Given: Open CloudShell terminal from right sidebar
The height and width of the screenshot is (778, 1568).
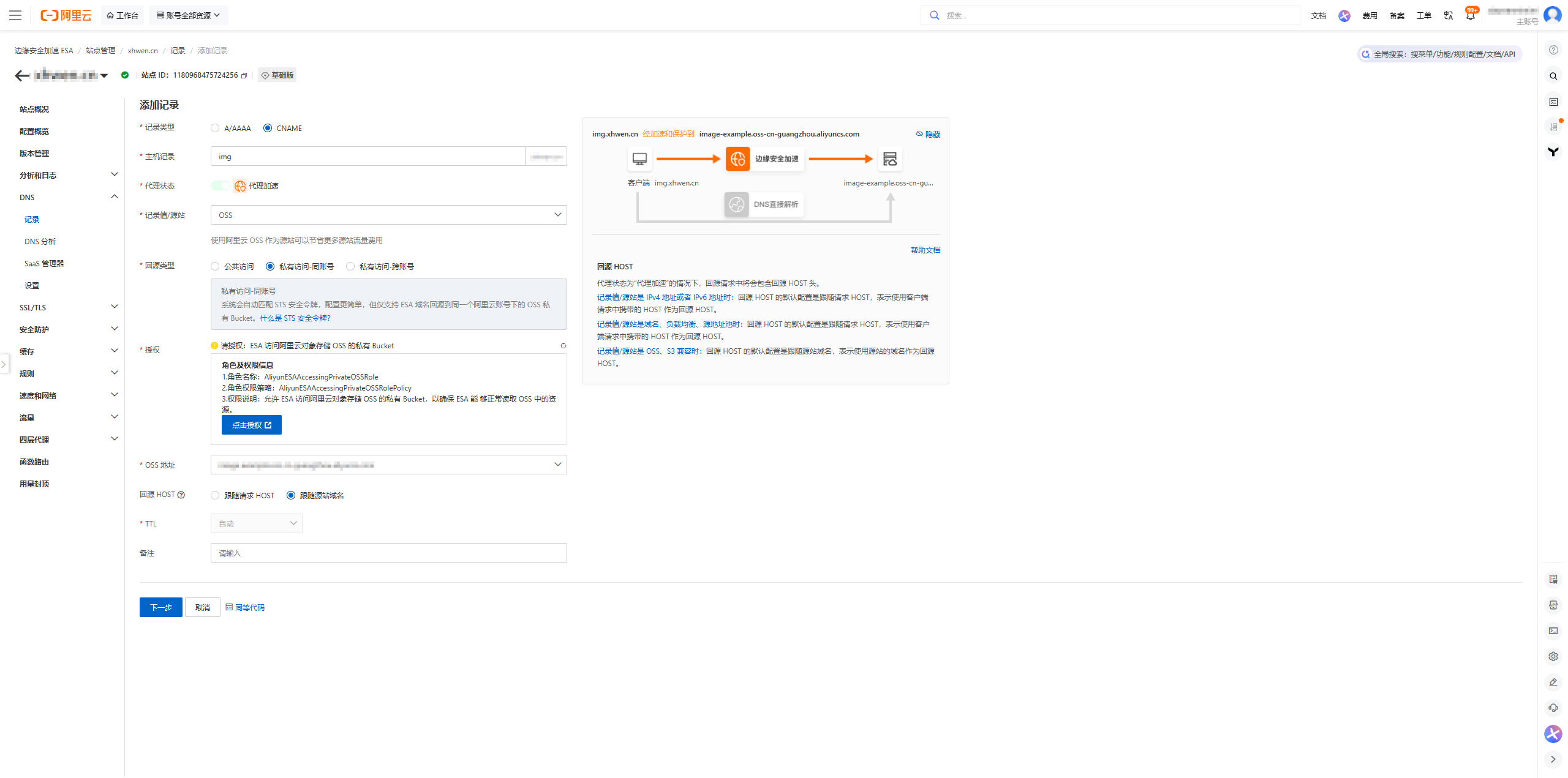Looking at the screenshot, I should (x=1553, y=630).
